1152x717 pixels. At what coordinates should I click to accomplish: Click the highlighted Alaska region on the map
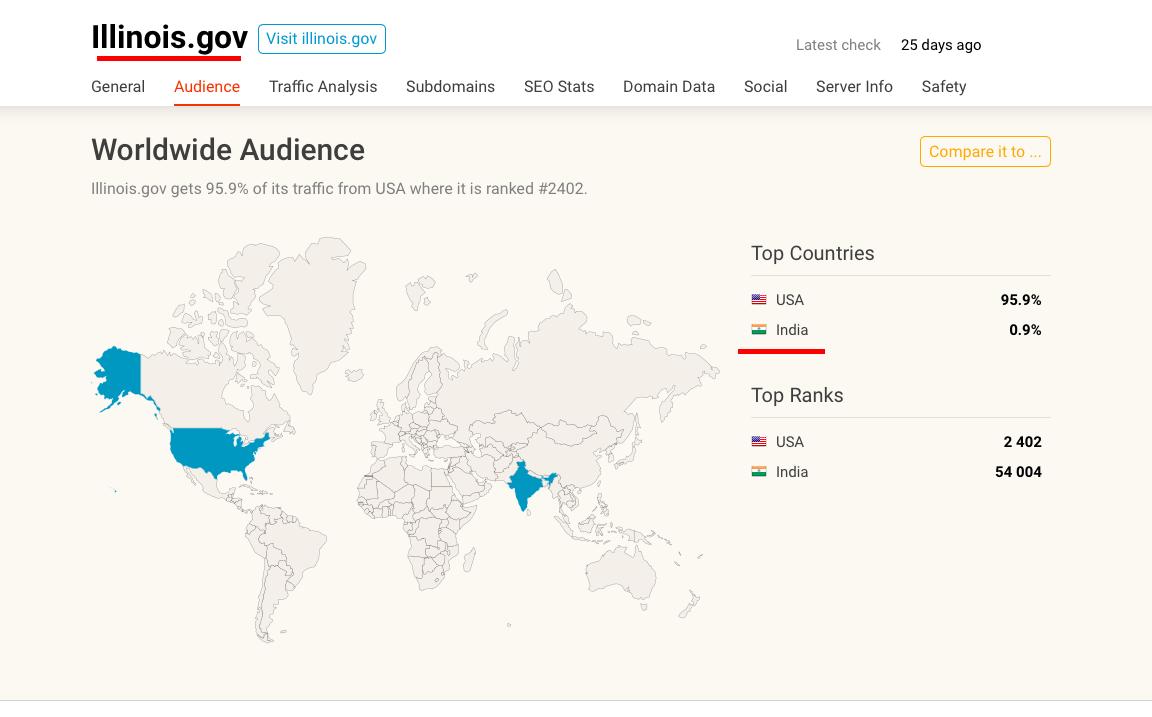pyautogui.click(x=121, y=373)
